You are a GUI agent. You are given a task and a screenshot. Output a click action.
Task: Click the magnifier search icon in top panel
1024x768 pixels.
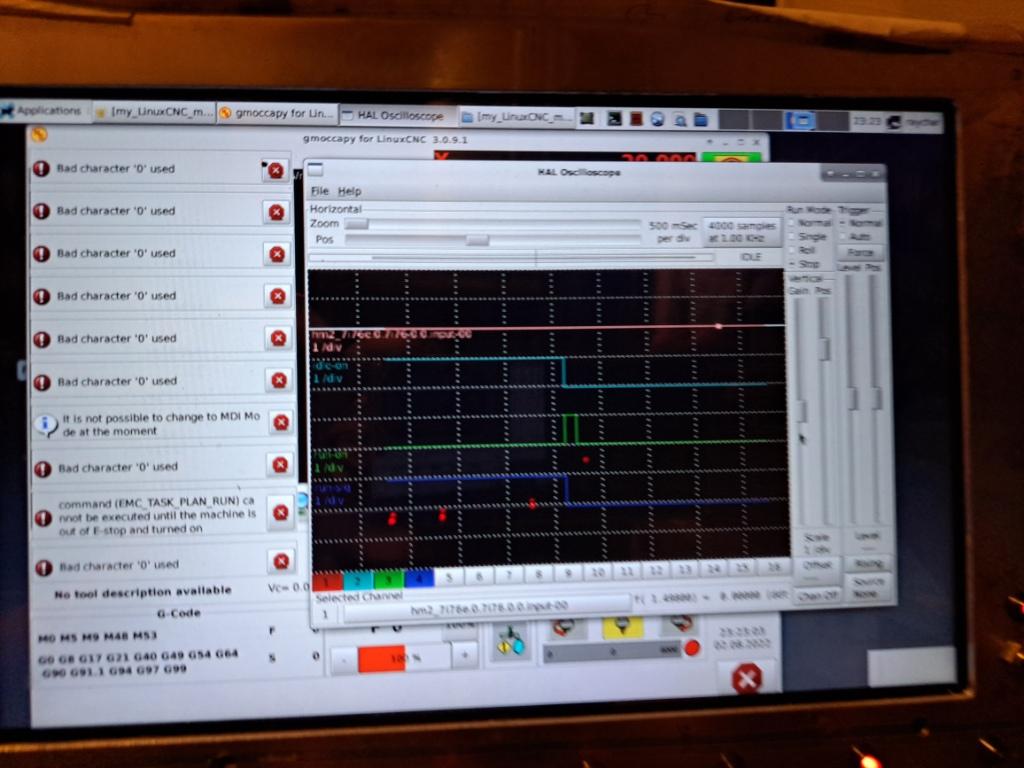(x=680, y=120)
